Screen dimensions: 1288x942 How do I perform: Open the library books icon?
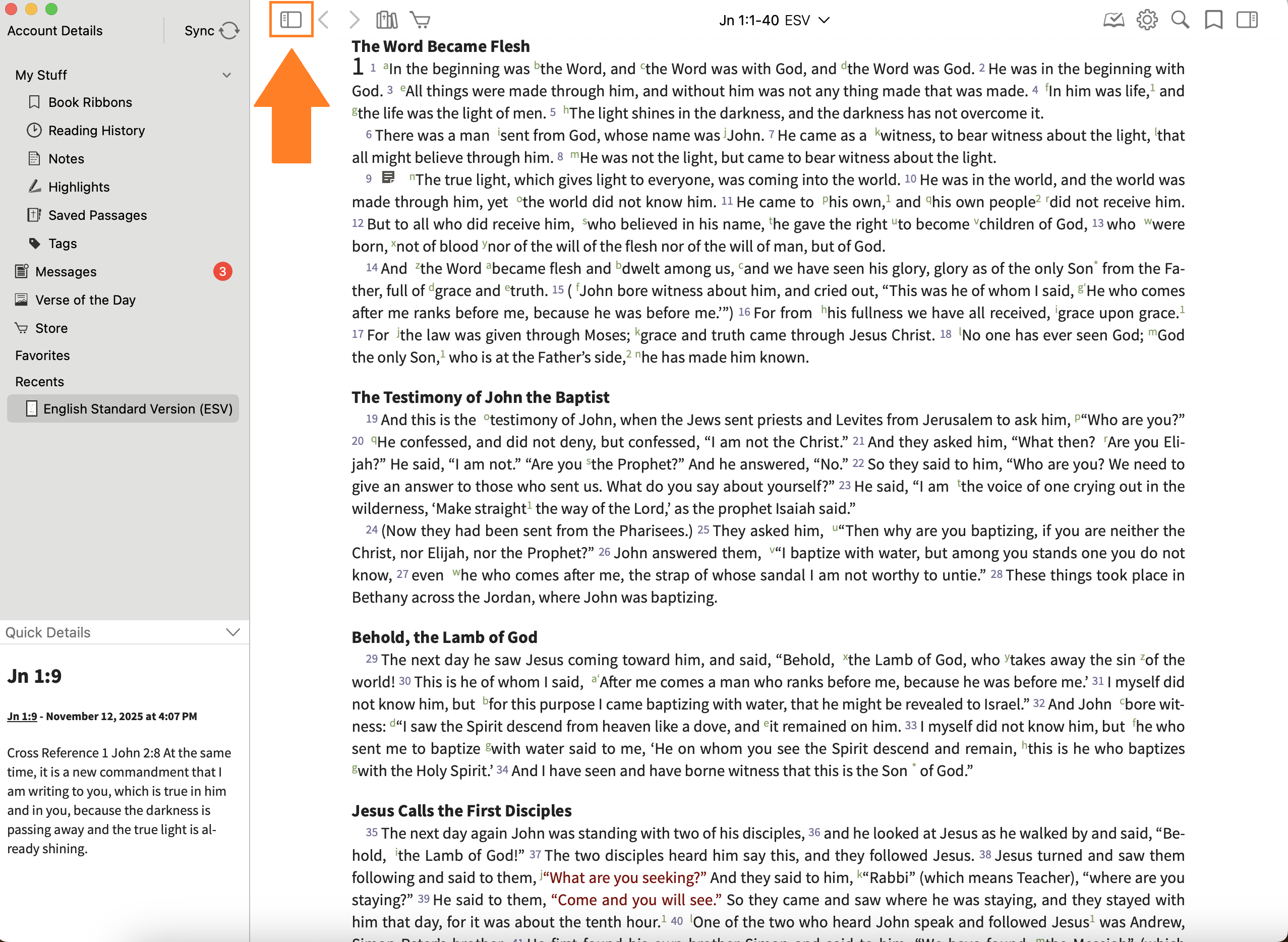tap(387, 20)
